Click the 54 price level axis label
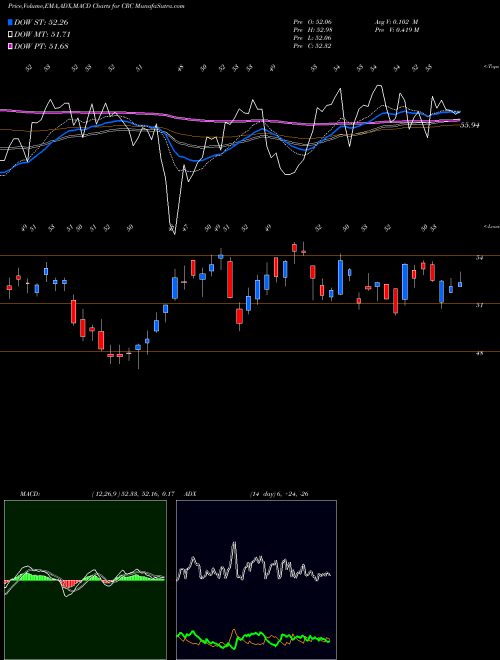500x660 pixels. pyautogui.click(x=479, y=258)
